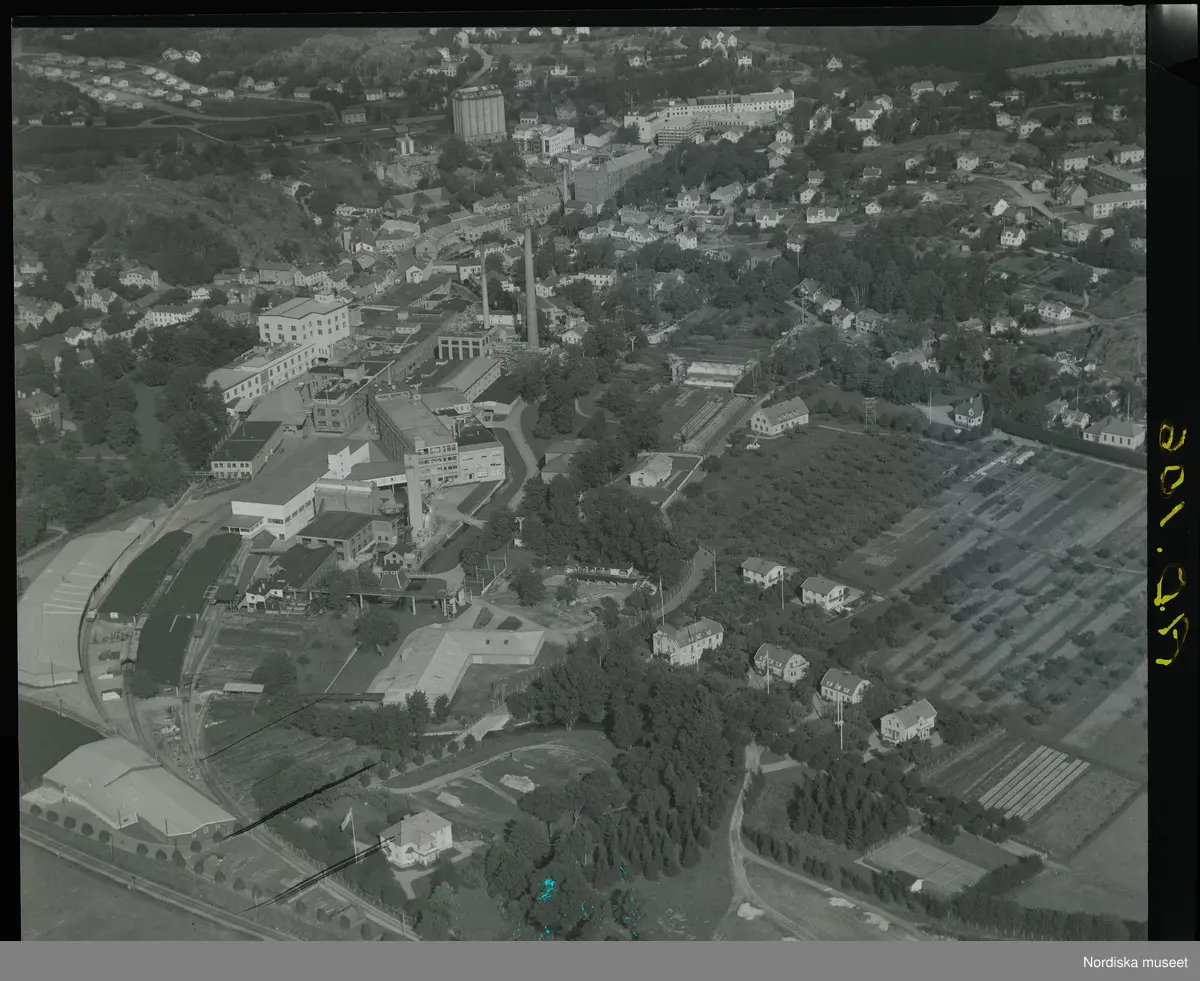The width and height of the screenshot is (1200, 981).
Task: Click the black scratch lines on the negative
Action: [x=300, y=798]
